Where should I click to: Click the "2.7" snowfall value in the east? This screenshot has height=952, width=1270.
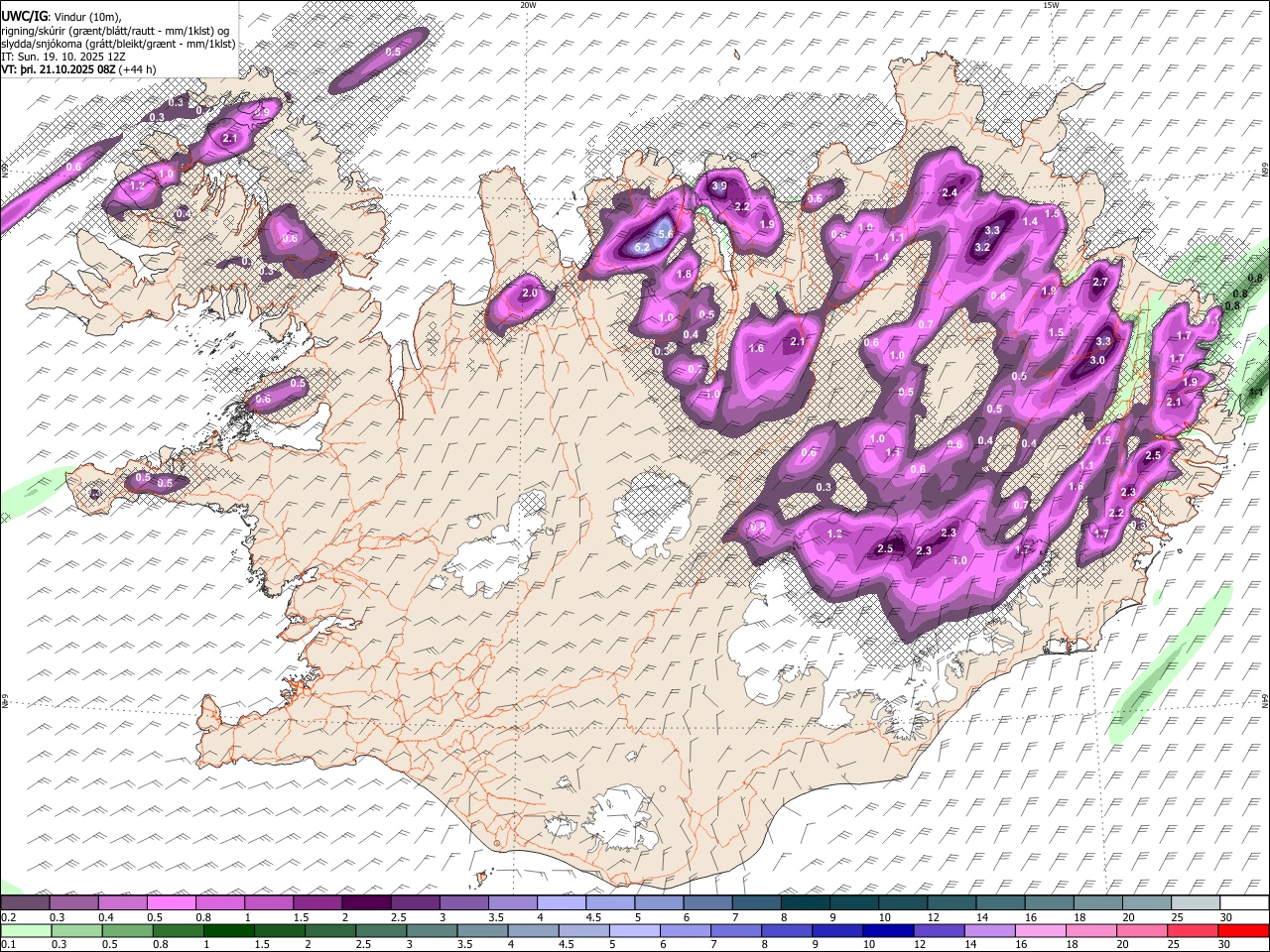tap(1099, 283)
